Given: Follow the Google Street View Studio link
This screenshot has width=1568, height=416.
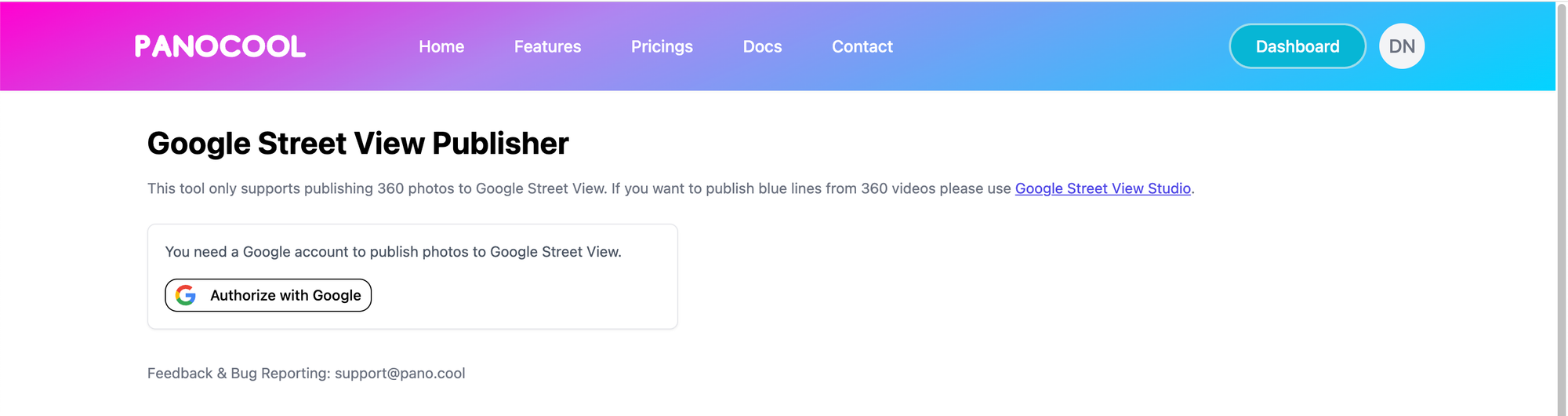Looking at the screenshot, I should (x=1102, y=188).
